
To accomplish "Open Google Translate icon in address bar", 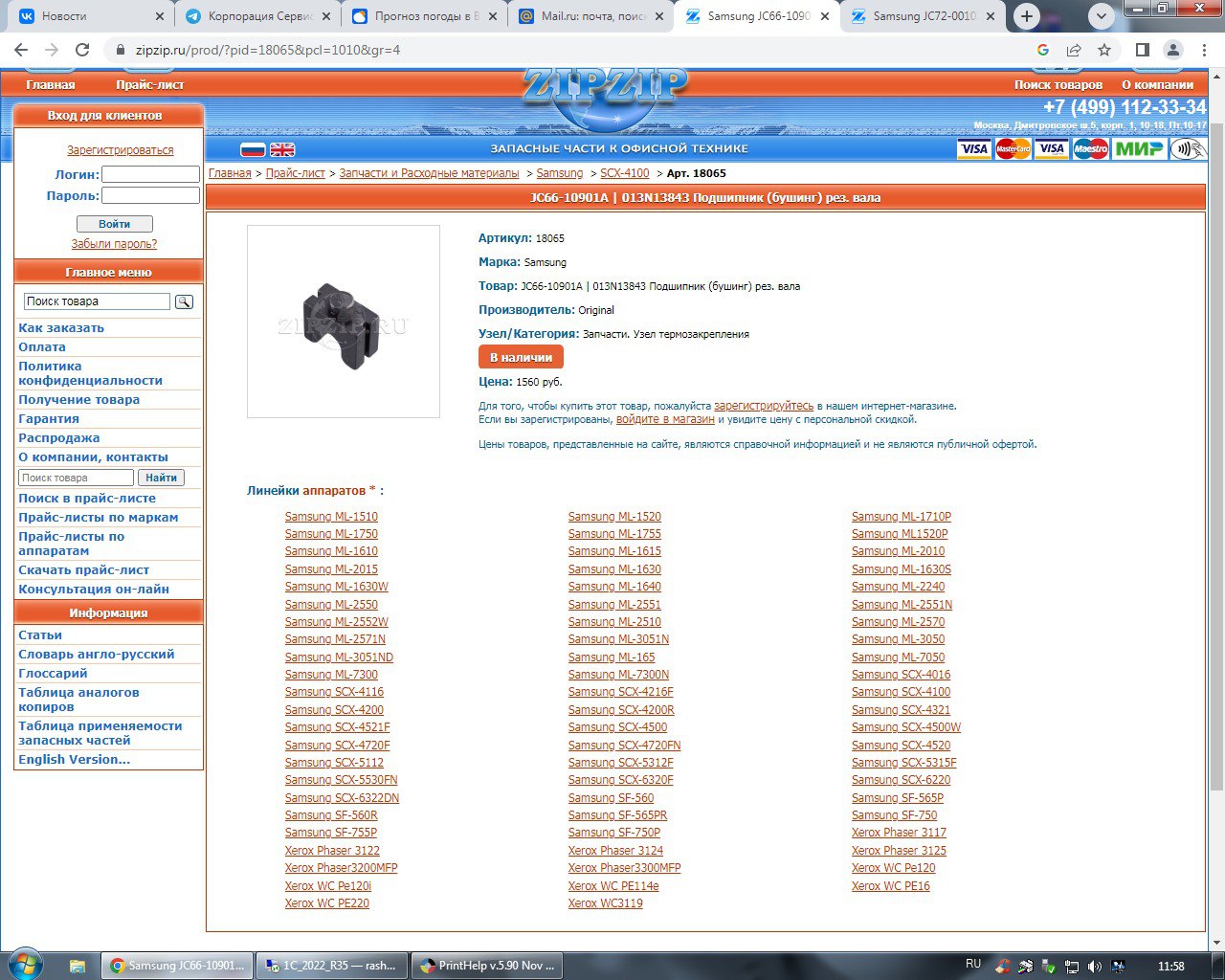I will 1043,50.
